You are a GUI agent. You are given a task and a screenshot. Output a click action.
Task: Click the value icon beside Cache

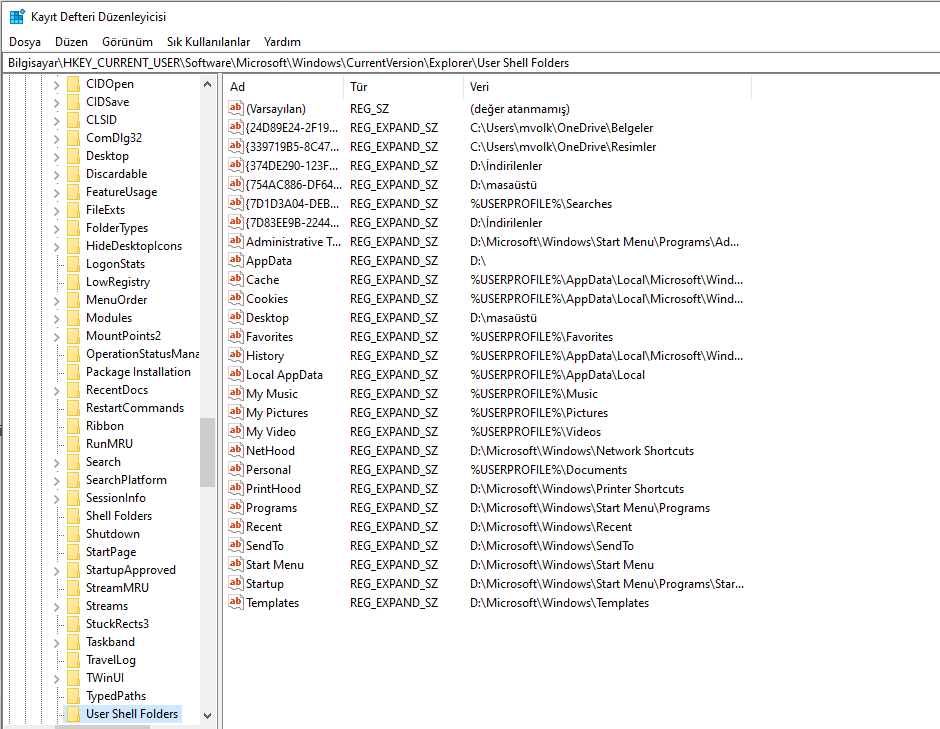click(236, 279)
